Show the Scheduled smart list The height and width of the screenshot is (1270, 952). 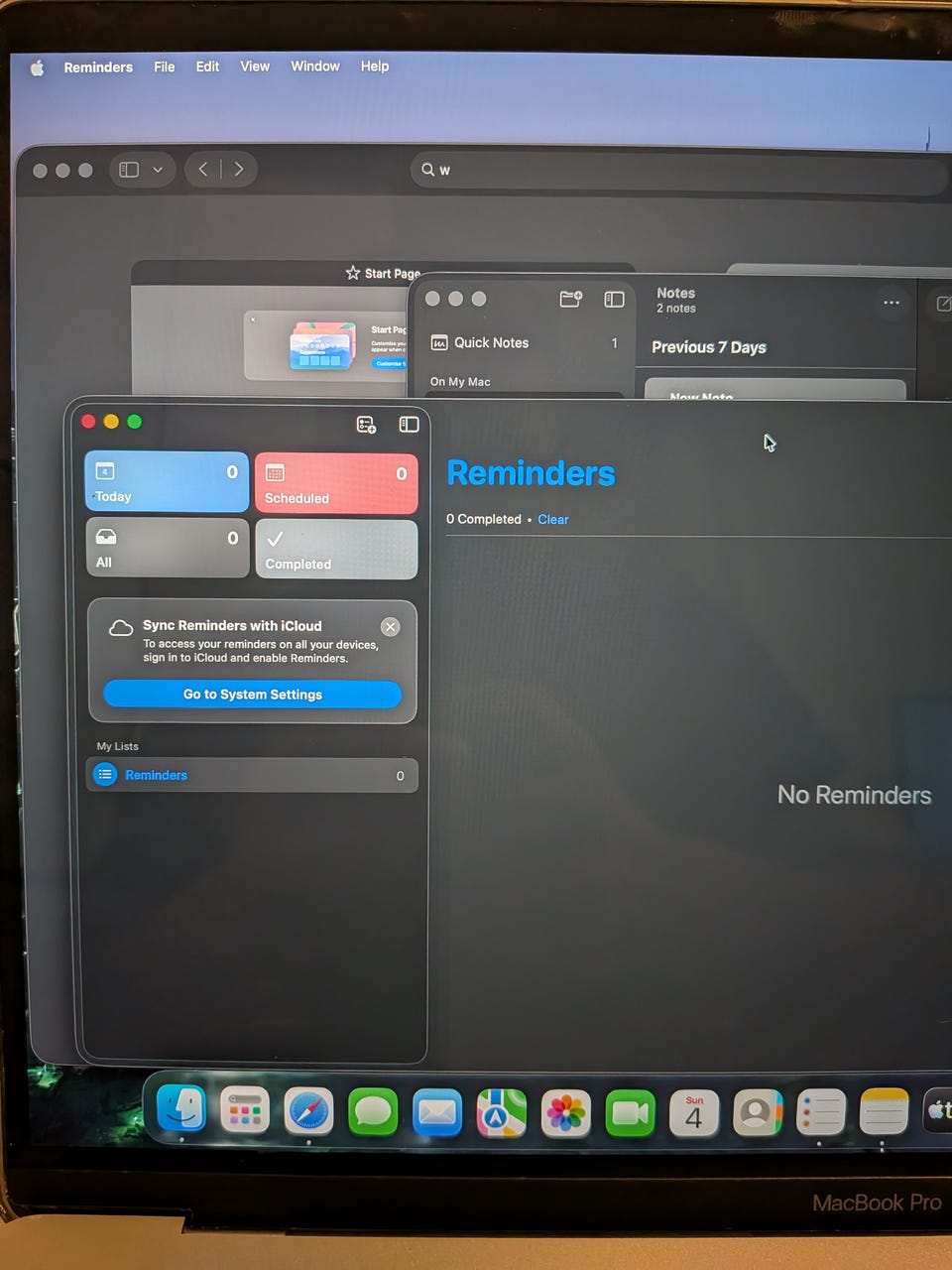336,483
